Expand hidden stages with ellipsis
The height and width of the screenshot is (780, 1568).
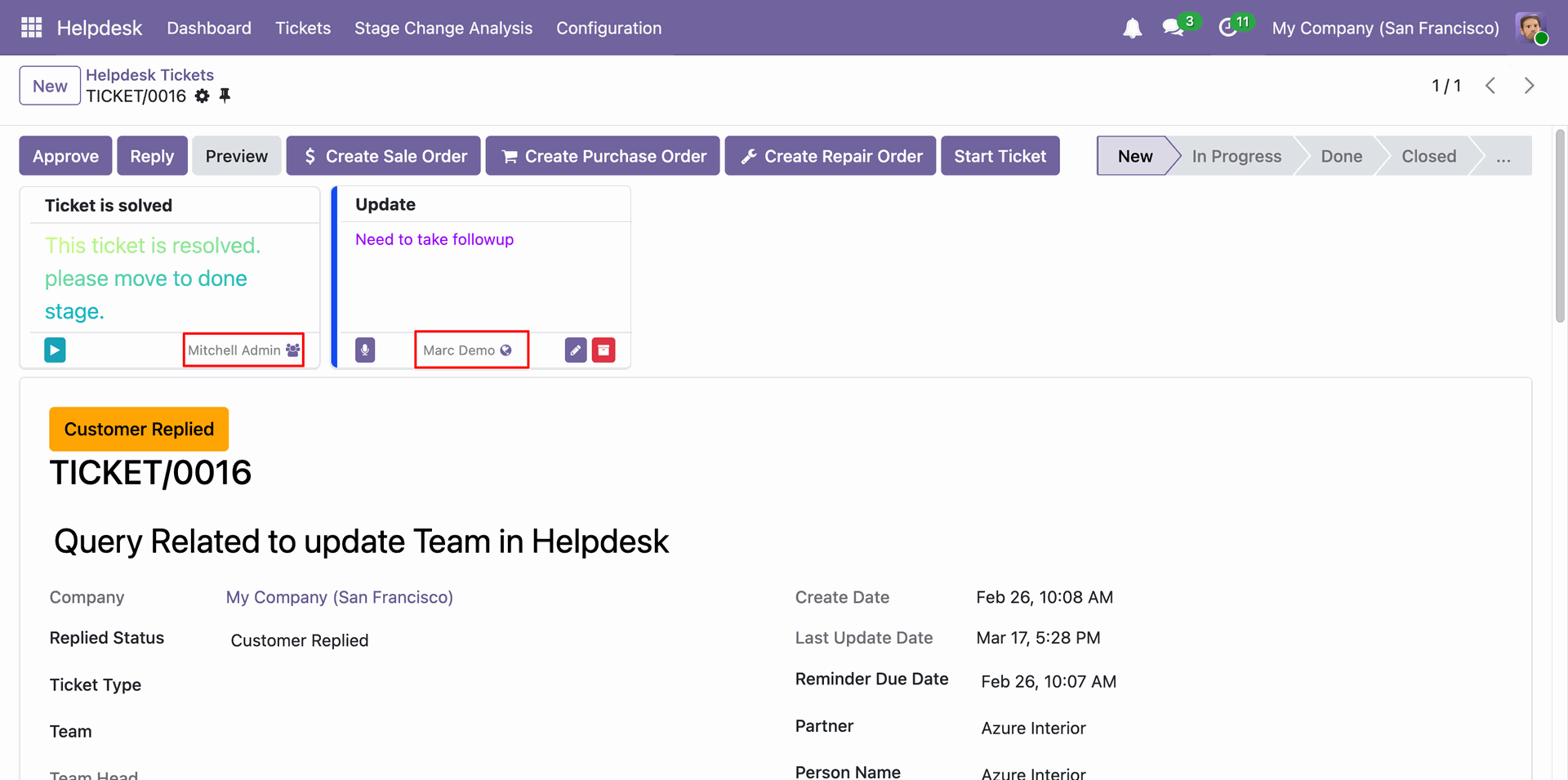click(1503, 156)
